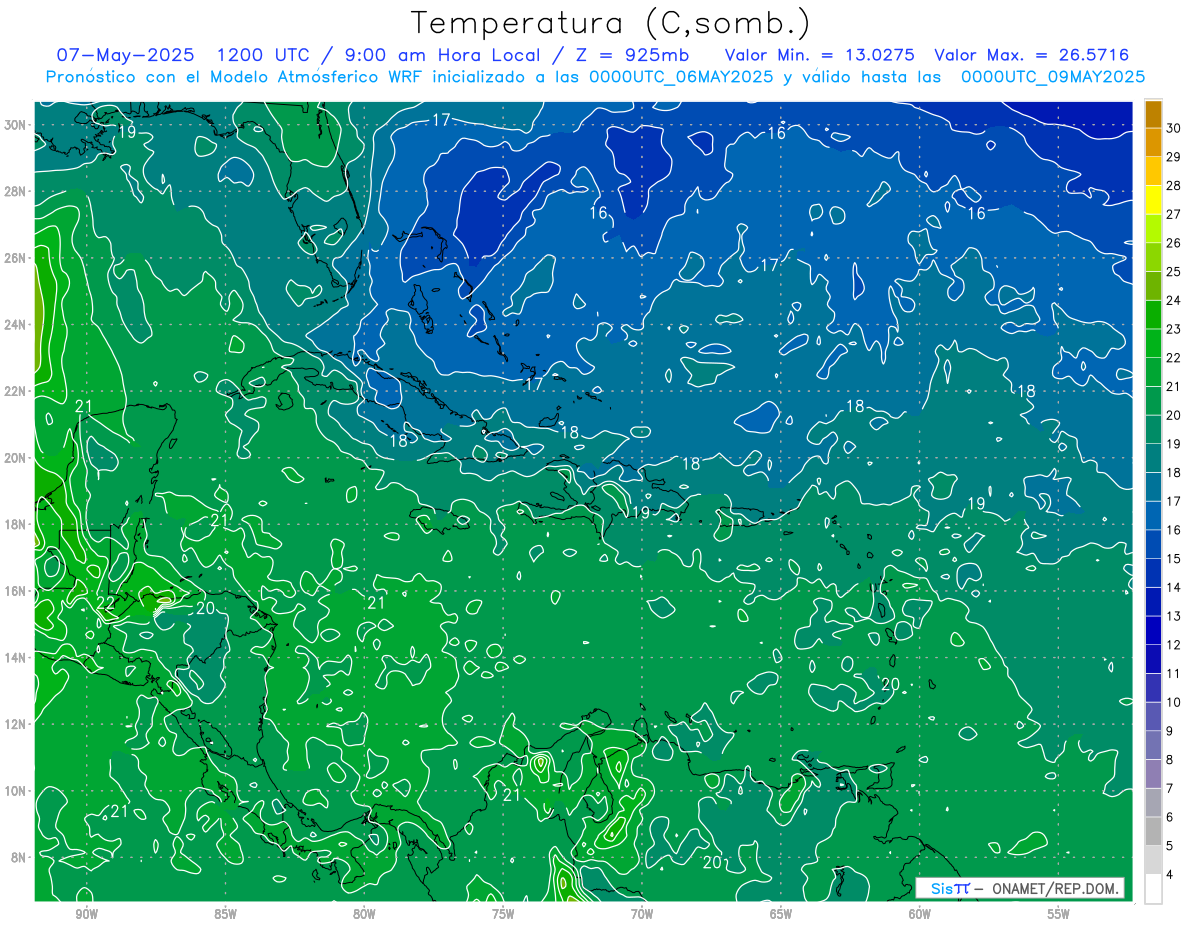Click the legend value '14'
The width and height of the screenshot is (1200, 927).
pos(1174,587)
